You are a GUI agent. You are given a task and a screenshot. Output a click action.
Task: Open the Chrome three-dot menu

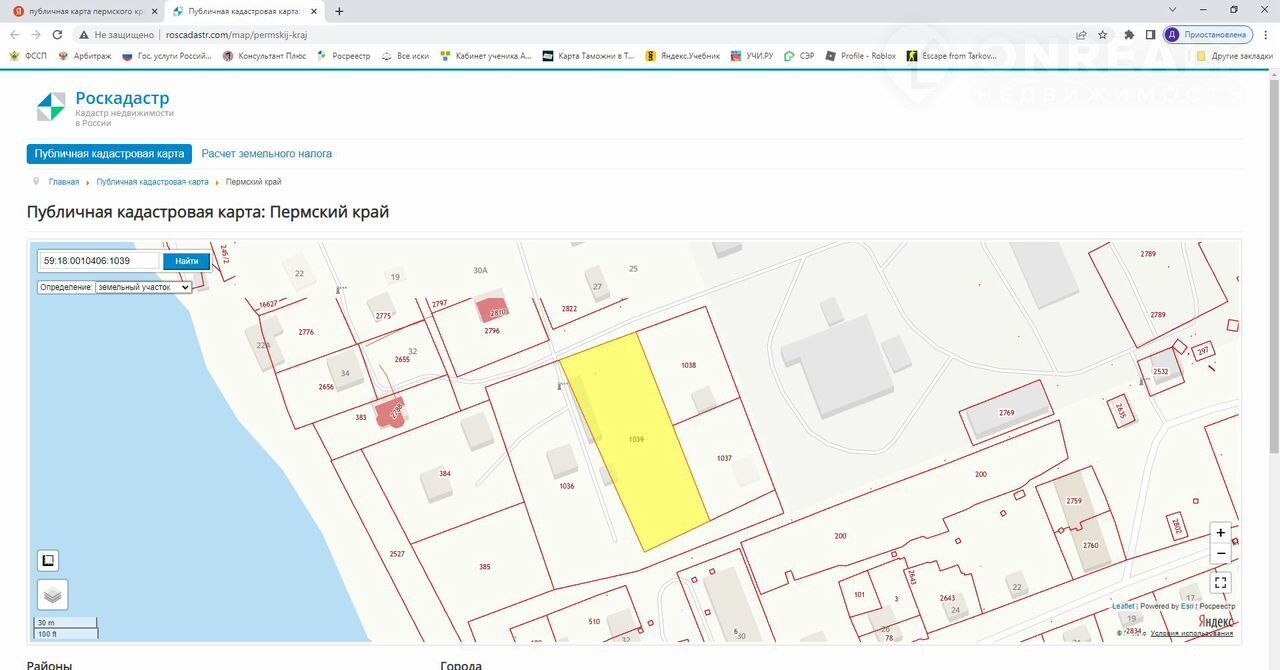pos(1266,34)
